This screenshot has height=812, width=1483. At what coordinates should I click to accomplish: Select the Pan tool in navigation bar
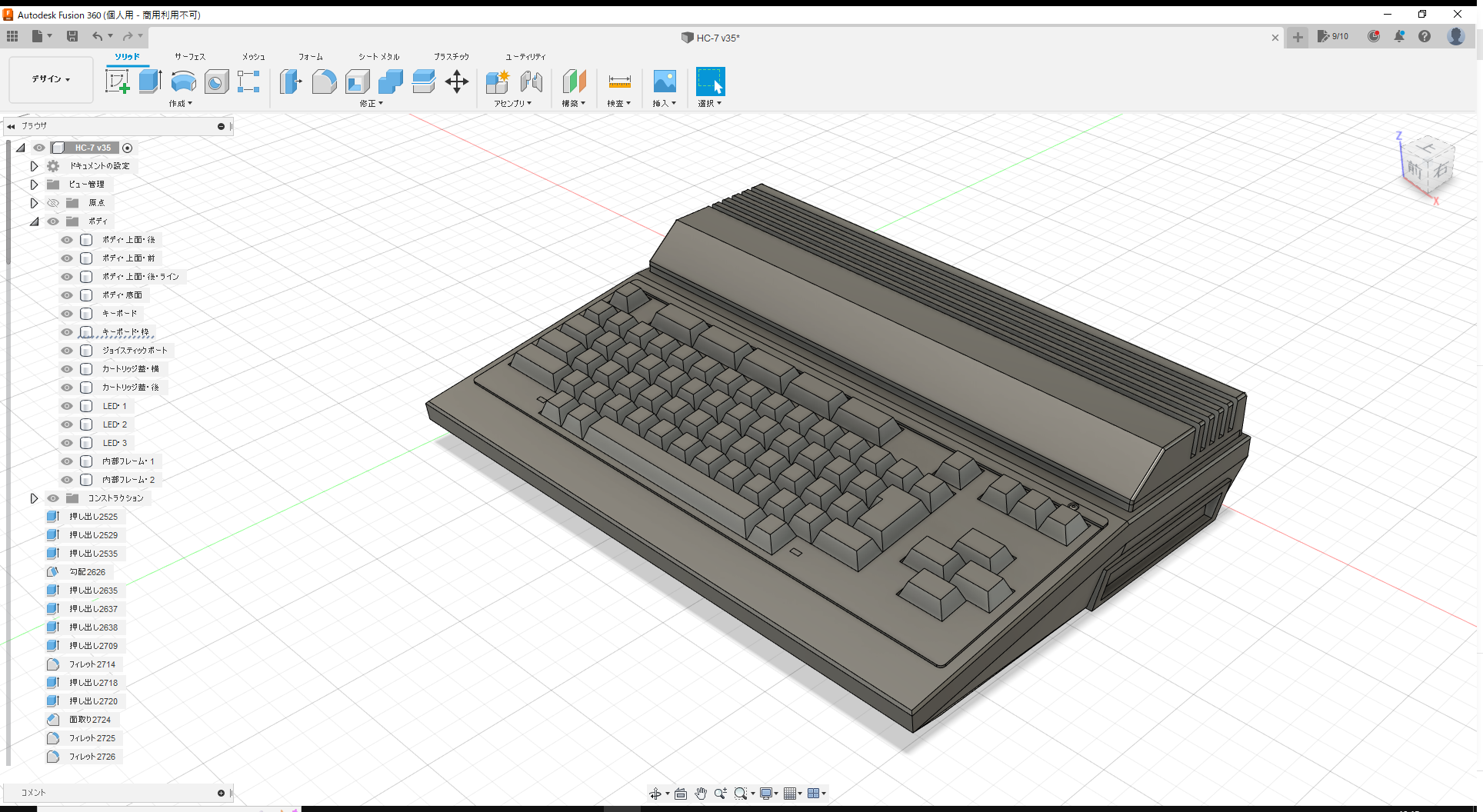pyautogui.click(x=701, y=793)
